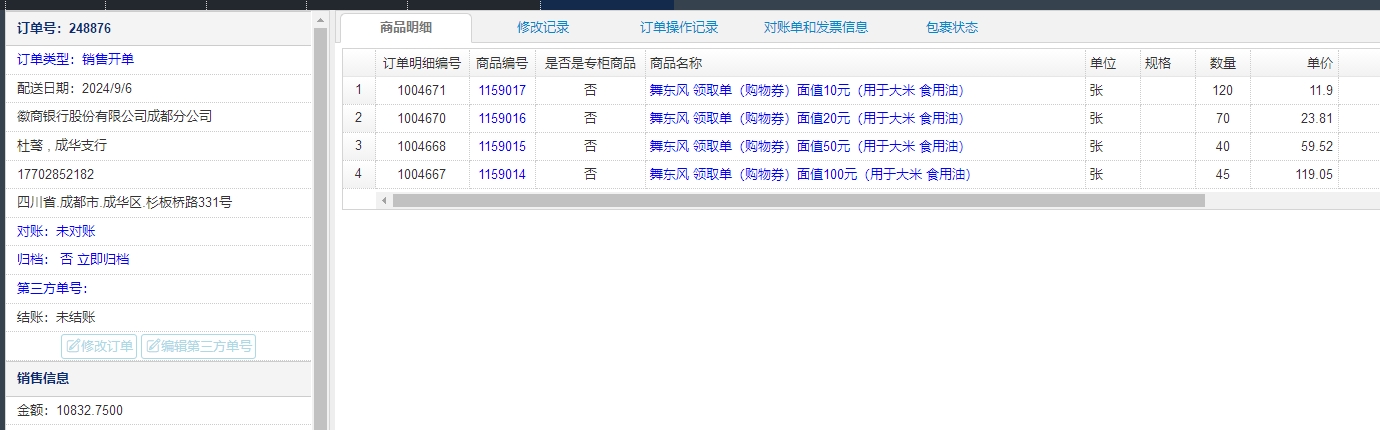The image size is (1380, 430).
Task: Open product number 1159014 link
Action: point(502,174)
